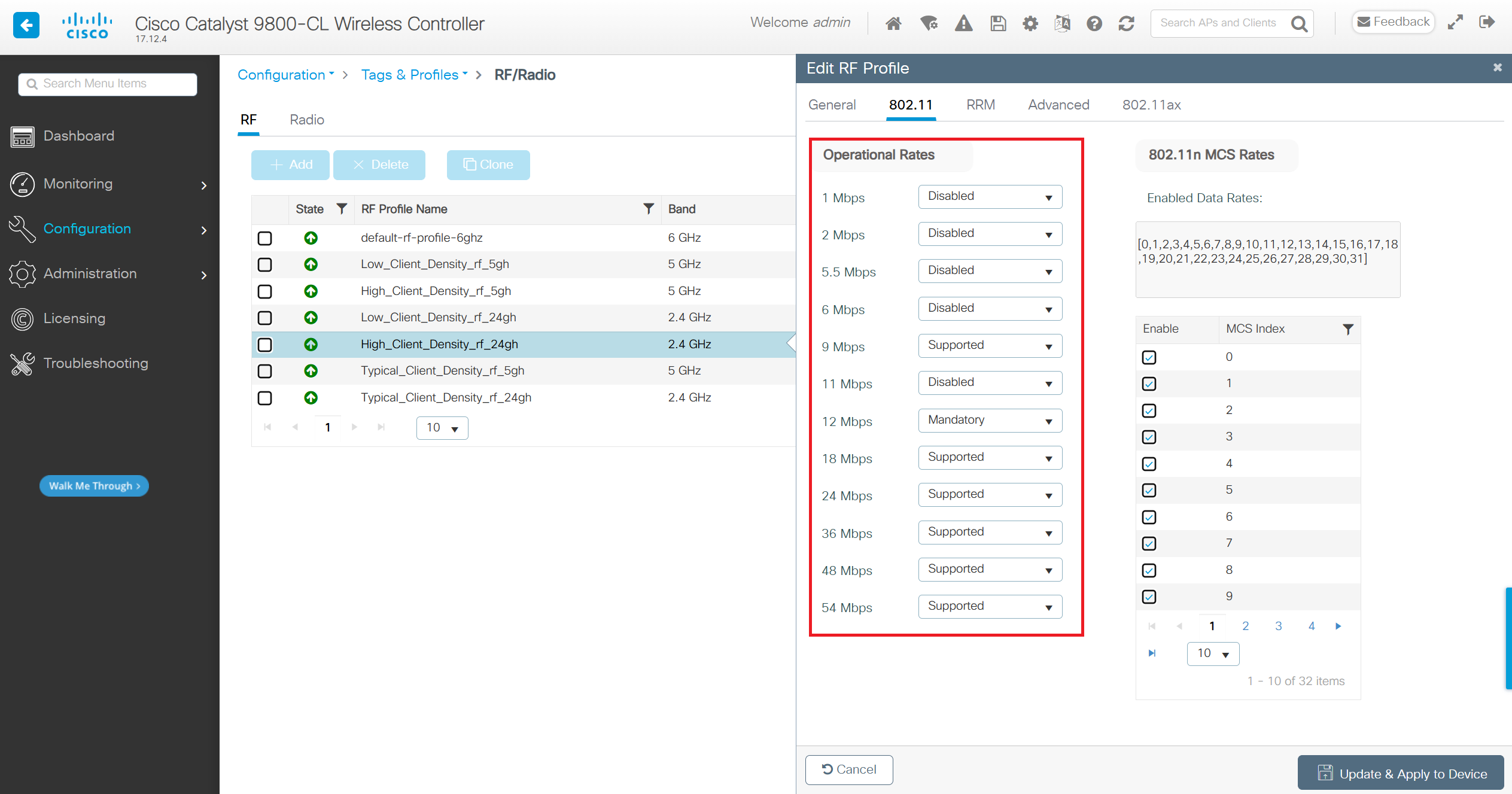Click the Cancel button

tap(849, 769)
